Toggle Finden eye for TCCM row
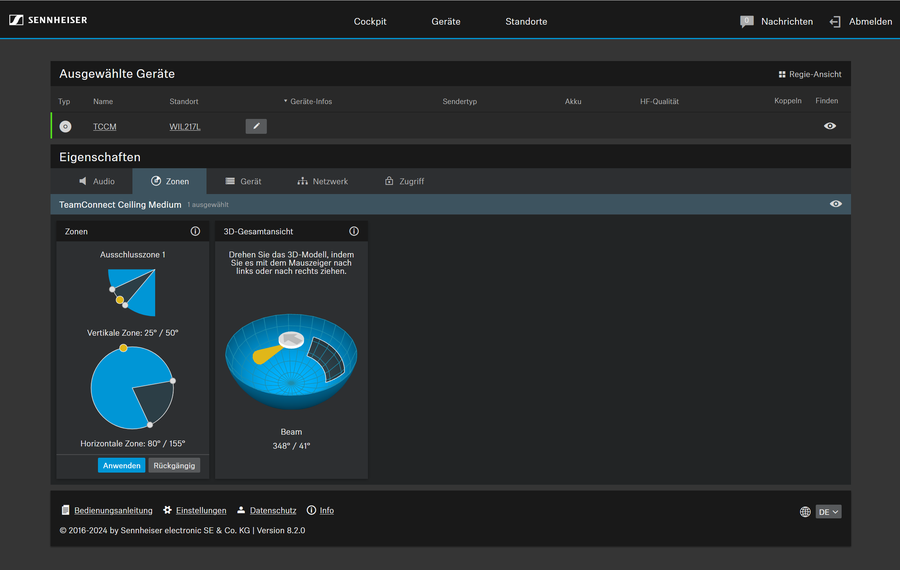 (x=829, y=126)
